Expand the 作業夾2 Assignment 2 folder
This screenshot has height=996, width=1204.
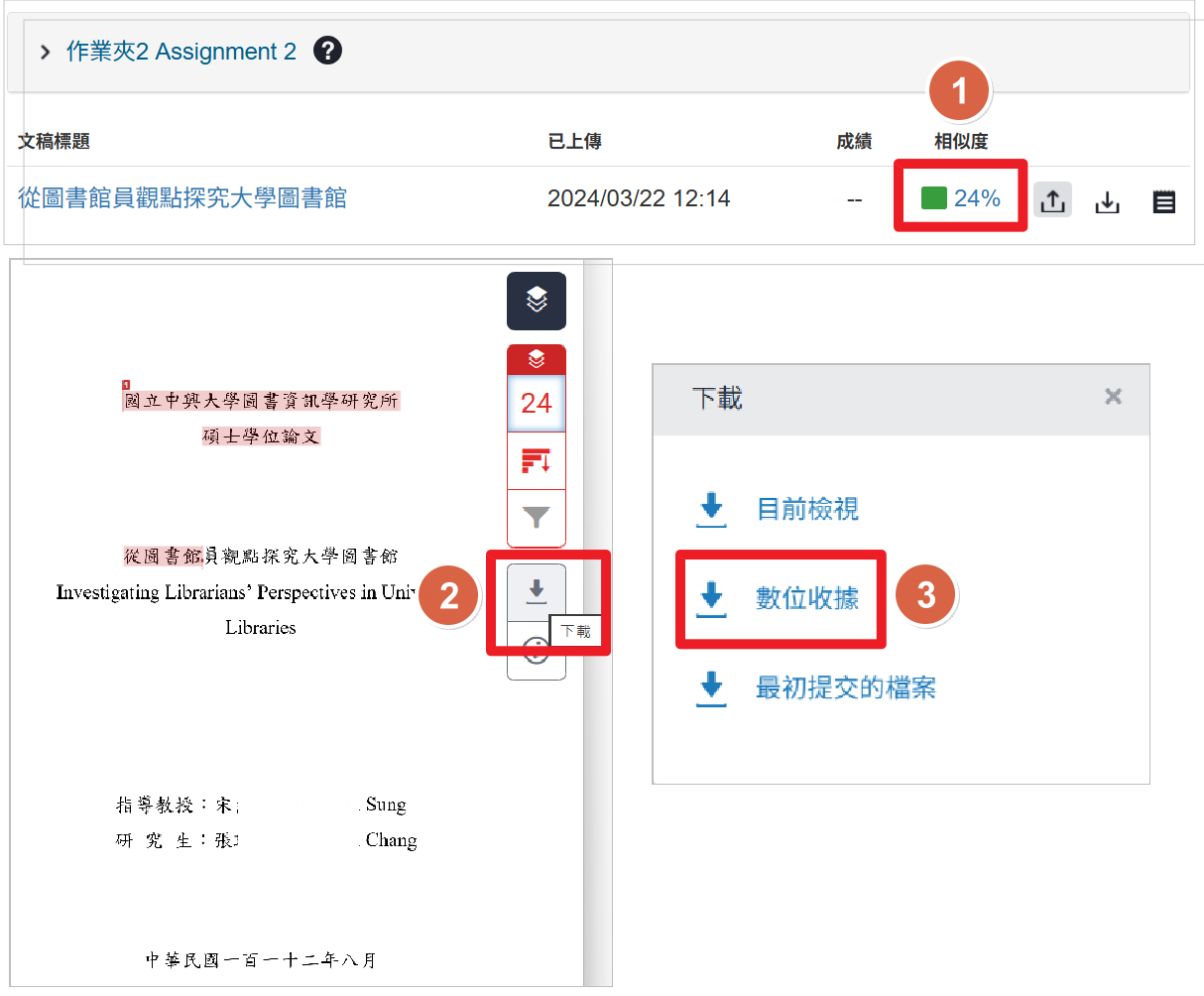point(44,50)
